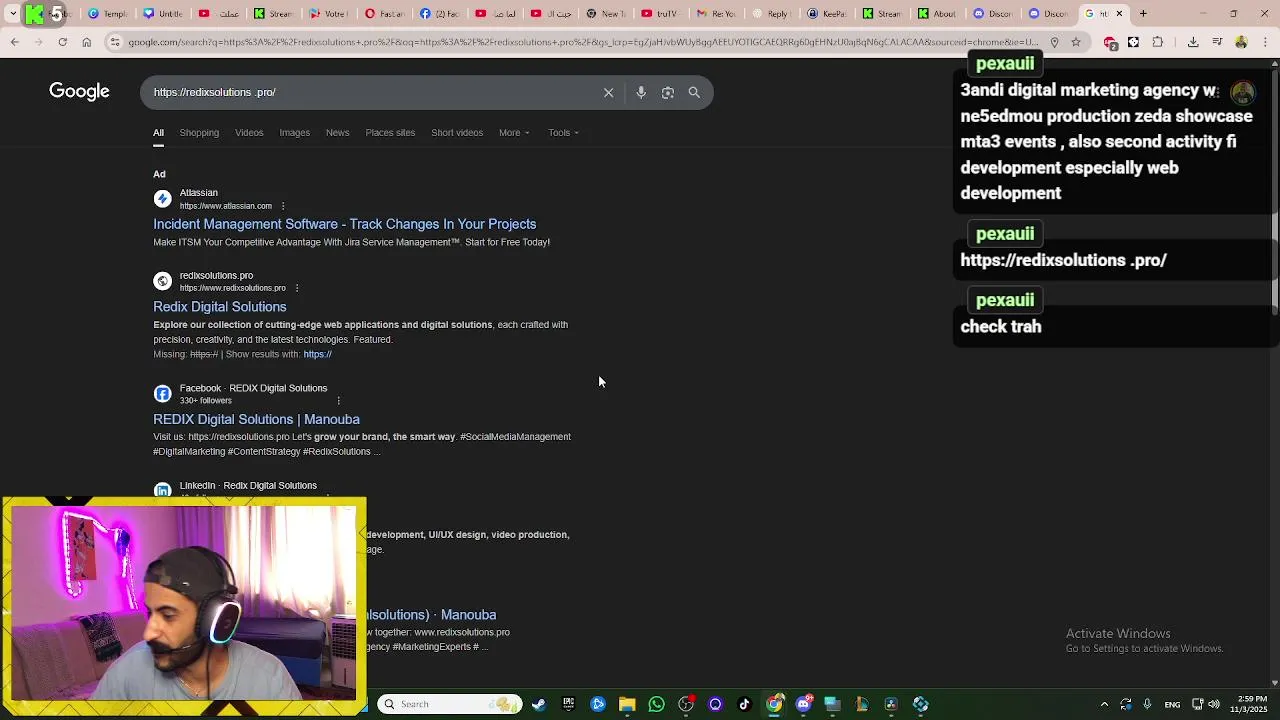
Task: Open Epic Games Launcher from taskbar
Action: coord(568,704)
